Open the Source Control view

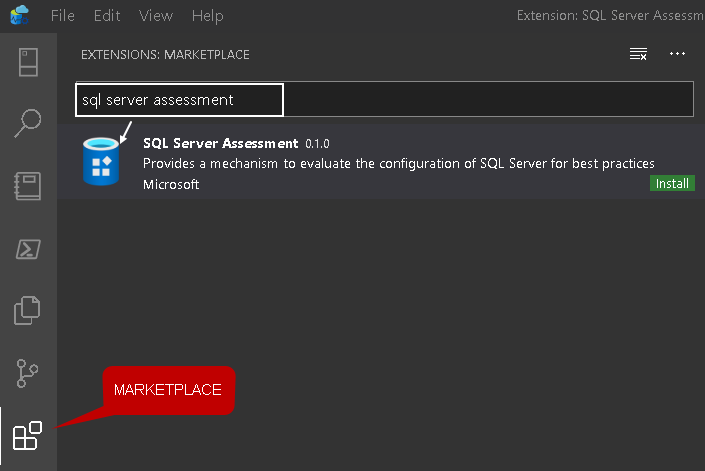click(x=28, y=373)
